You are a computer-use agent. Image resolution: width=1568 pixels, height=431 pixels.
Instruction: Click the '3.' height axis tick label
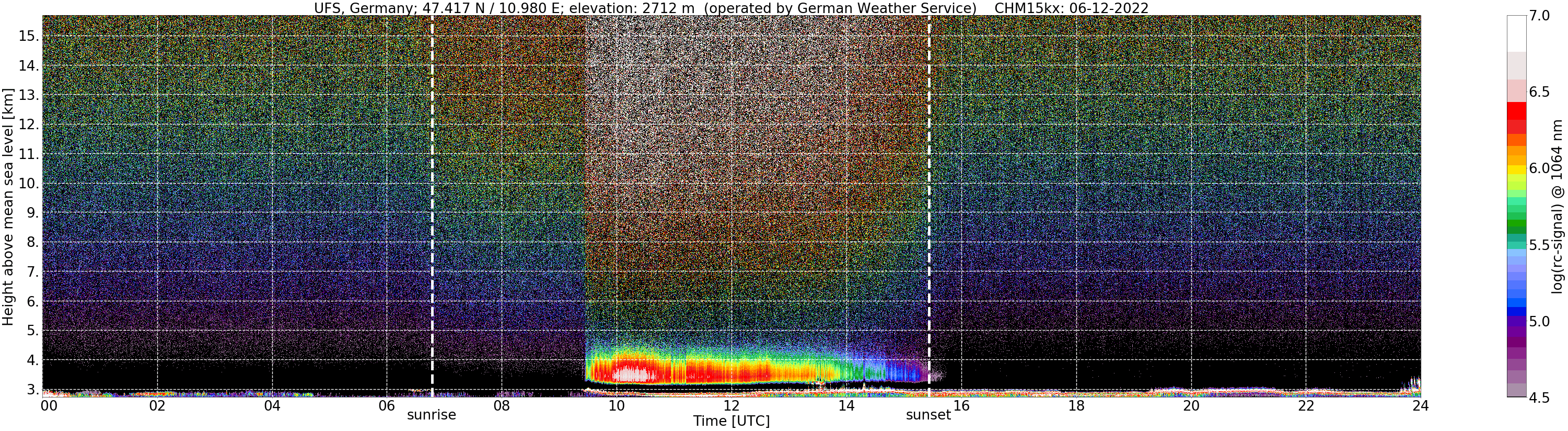[32, 390]
